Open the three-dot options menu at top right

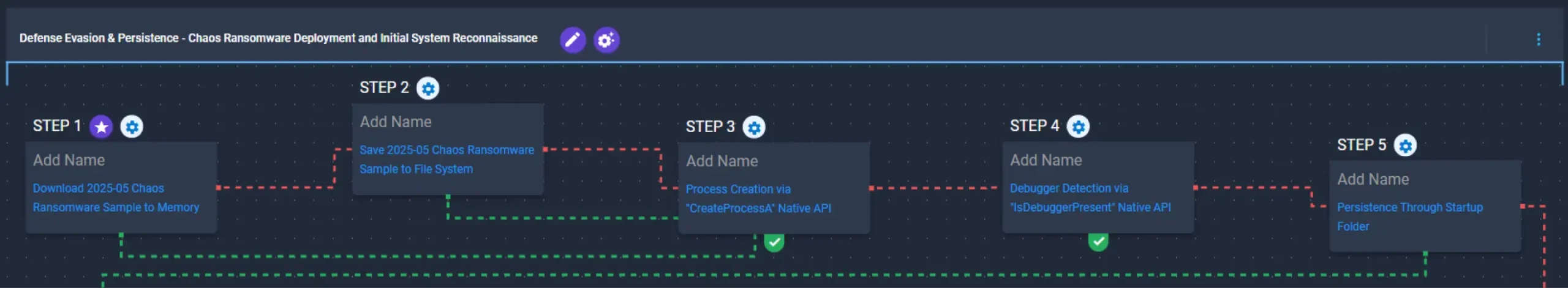(x=1538, y=40)
